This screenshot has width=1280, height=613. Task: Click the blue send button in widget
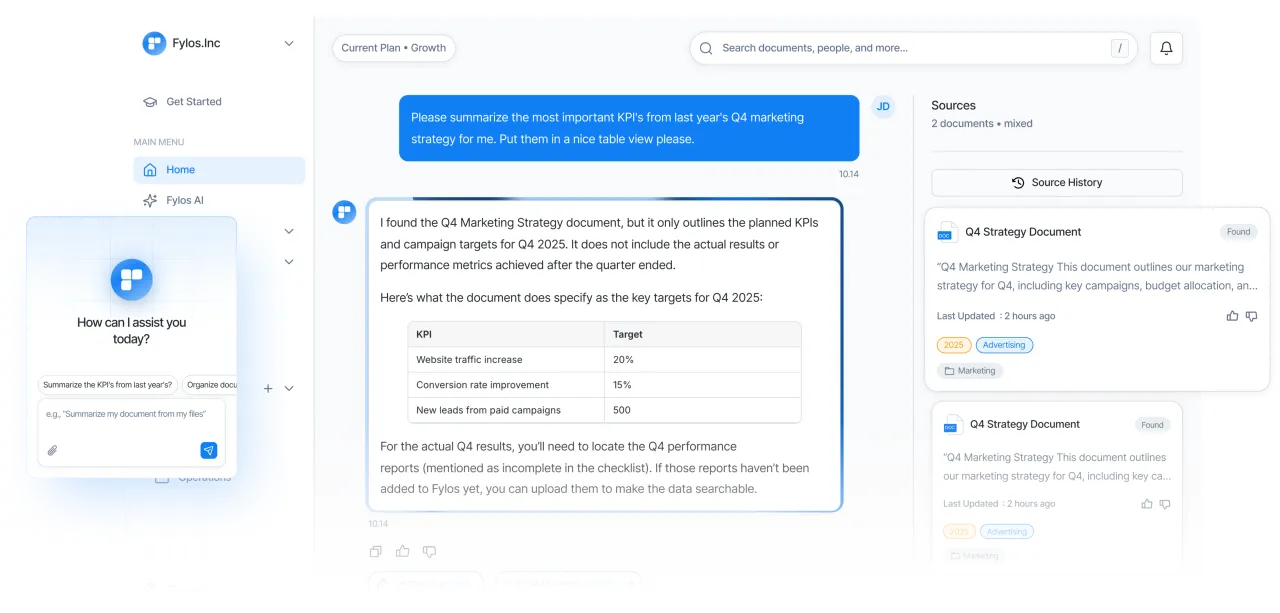coord(208,451)
